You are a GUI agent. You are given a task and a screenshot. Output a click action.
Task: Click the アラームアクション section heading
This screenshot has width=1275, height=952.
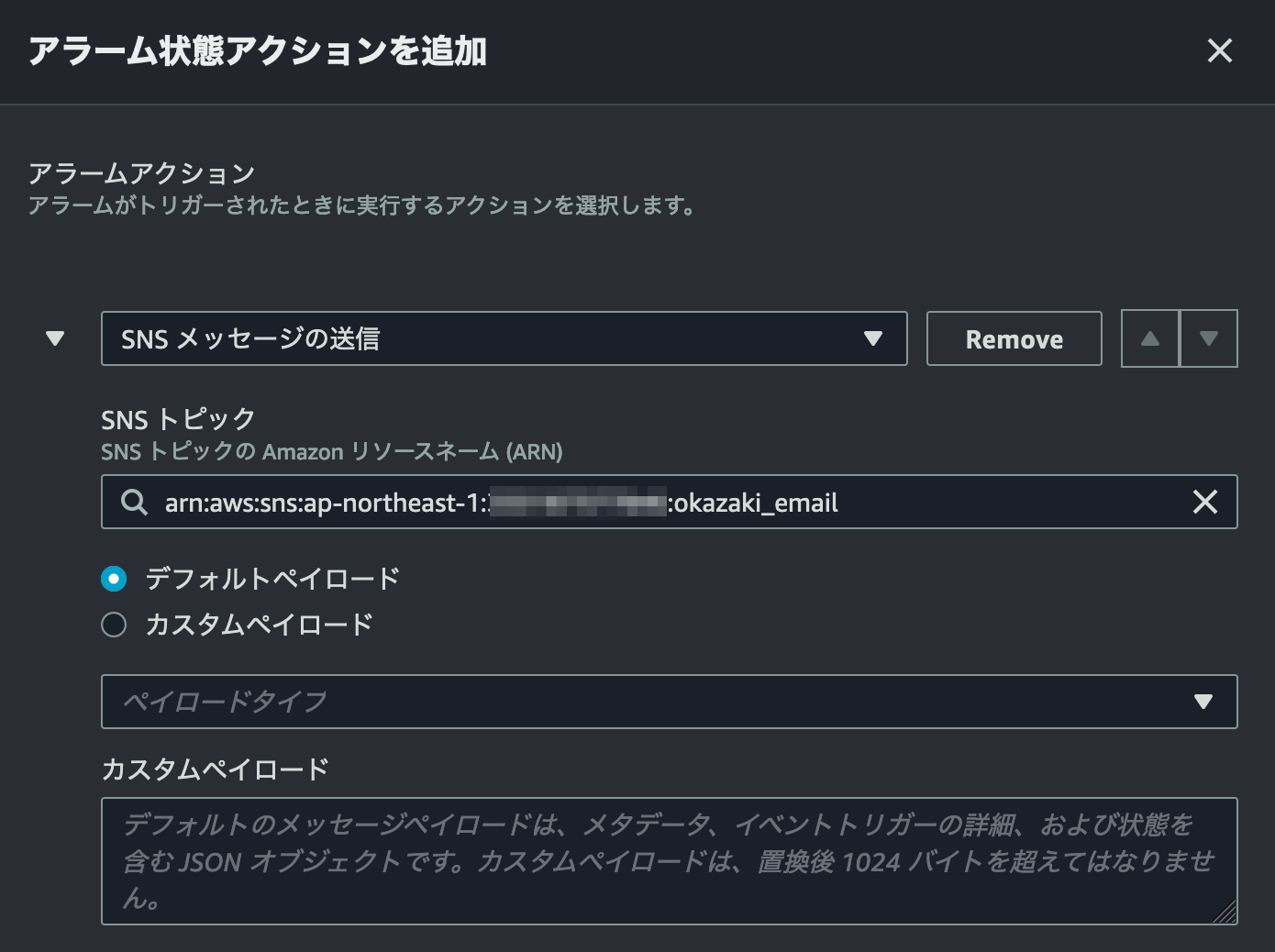[x=141, y=173]
